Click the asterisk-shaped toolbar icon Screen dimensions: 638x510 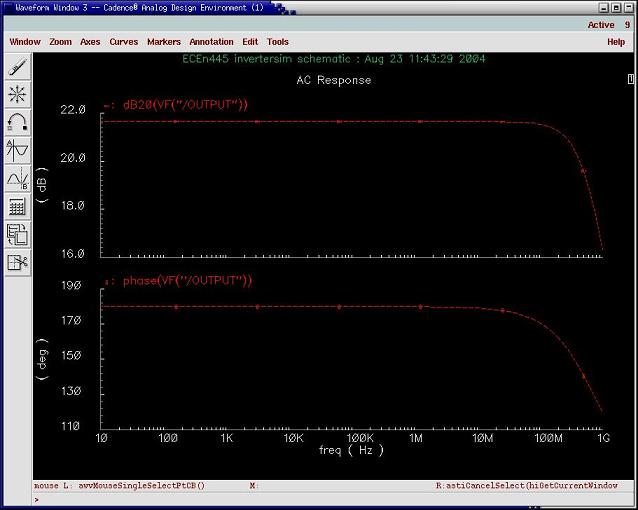[17, 95]
